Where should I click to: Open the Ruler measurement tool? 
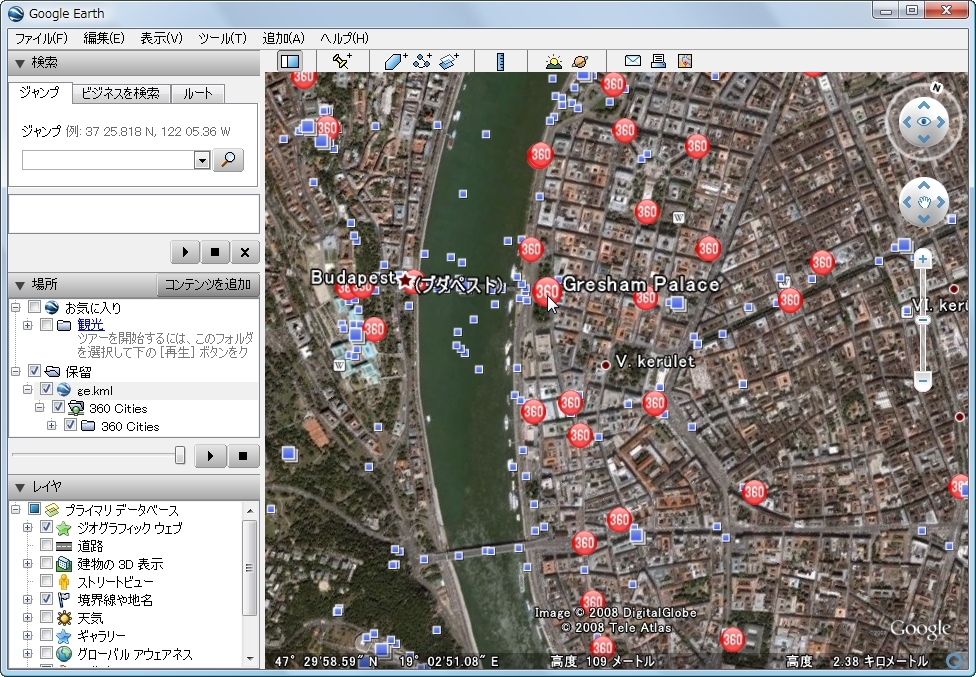[x=500, y=61]
